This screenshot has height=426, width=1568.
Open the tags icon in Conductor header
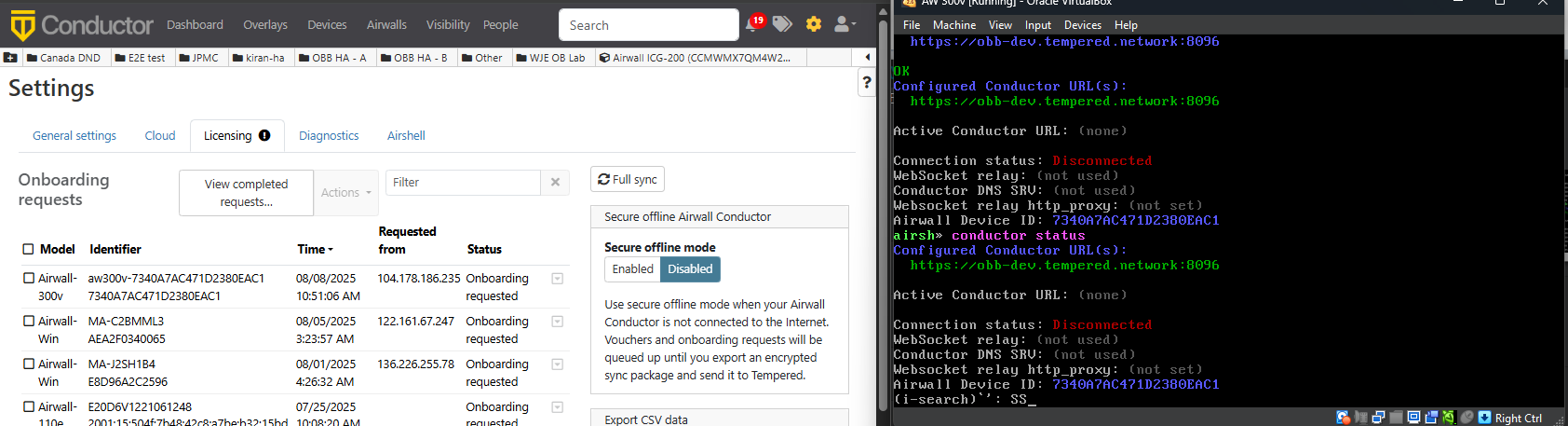coord(783,24)
